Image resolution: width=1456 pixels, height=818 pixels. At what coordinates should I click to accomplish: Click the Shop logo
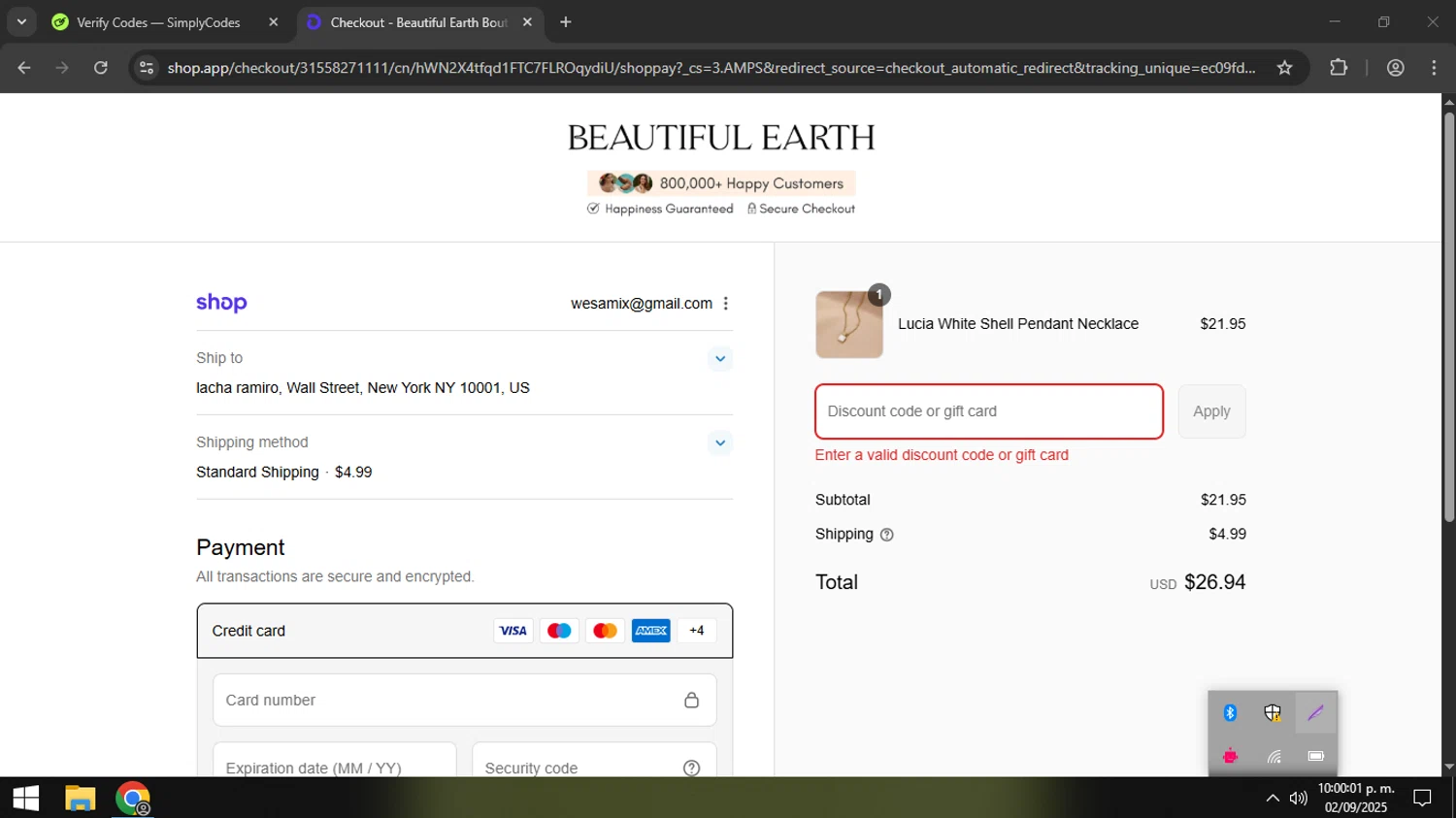[x=221, y=303]
